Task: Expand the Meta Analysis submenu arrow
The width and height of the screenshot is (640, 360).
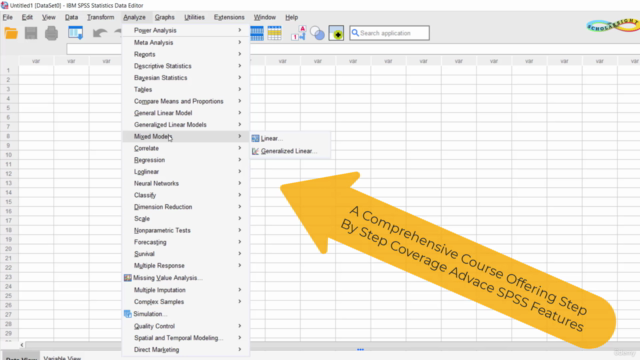Action: (240, 42)
